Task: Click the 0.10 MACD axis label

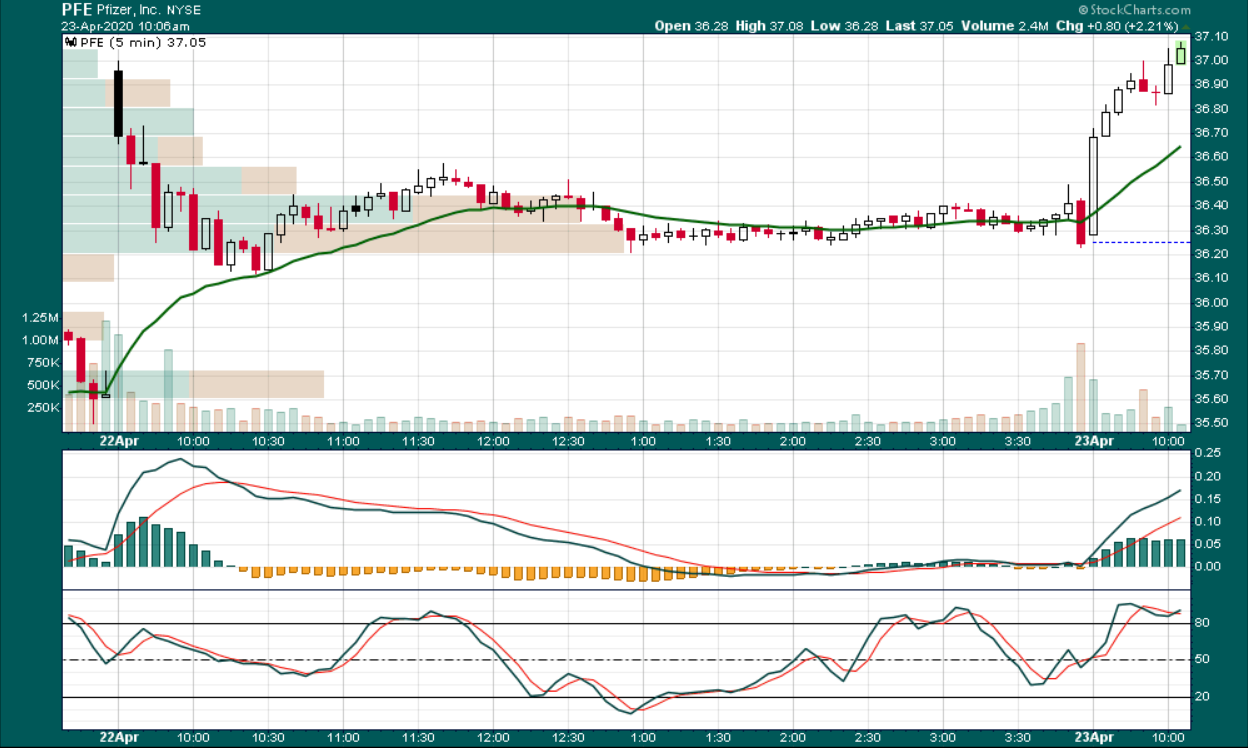Action: point(1208,521)
